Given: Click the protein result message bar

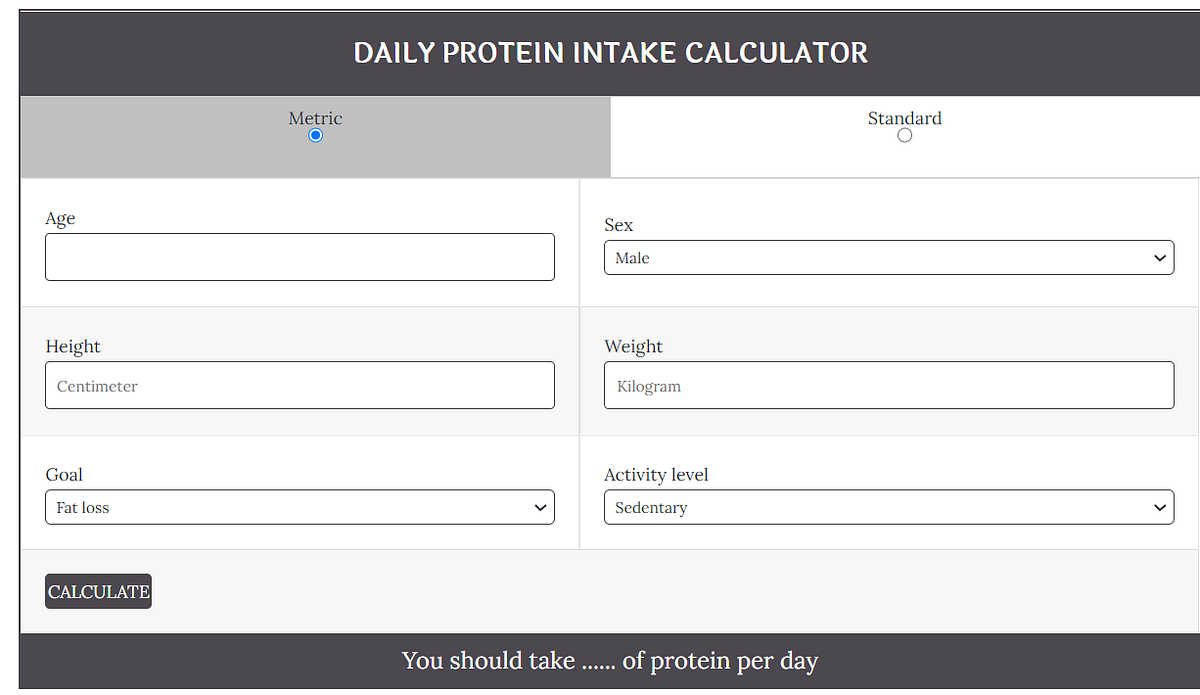Looking at the screenshot, I should tap(610, 661).
